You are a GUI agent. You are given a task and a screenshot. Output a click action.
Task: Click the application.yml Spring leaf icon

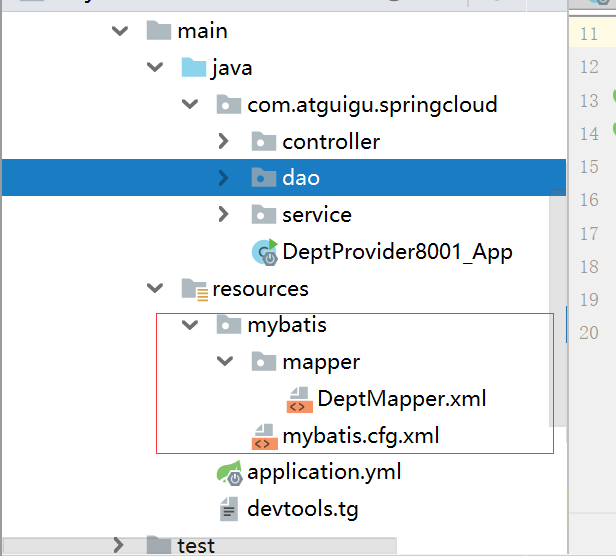[229, 472]
